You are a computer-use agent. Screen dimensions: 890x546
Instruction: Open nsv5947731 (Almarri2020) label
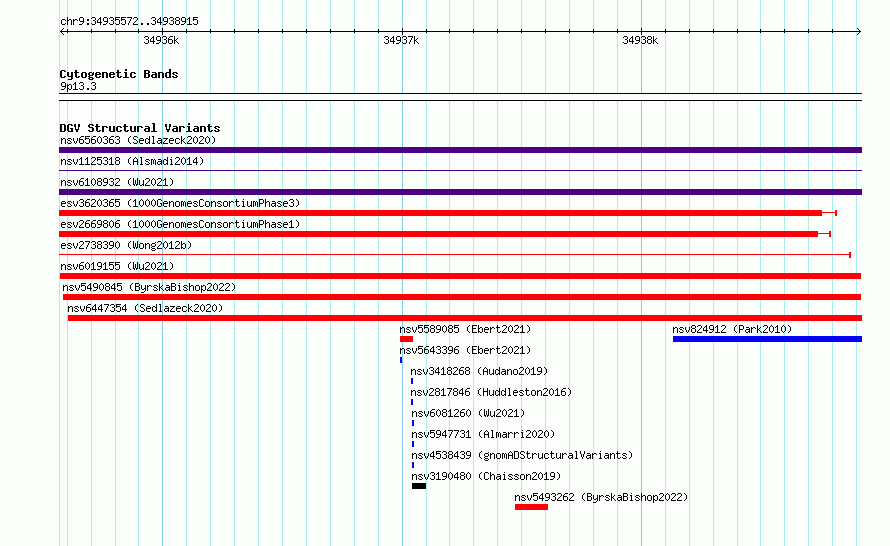[x=483, y=434]
